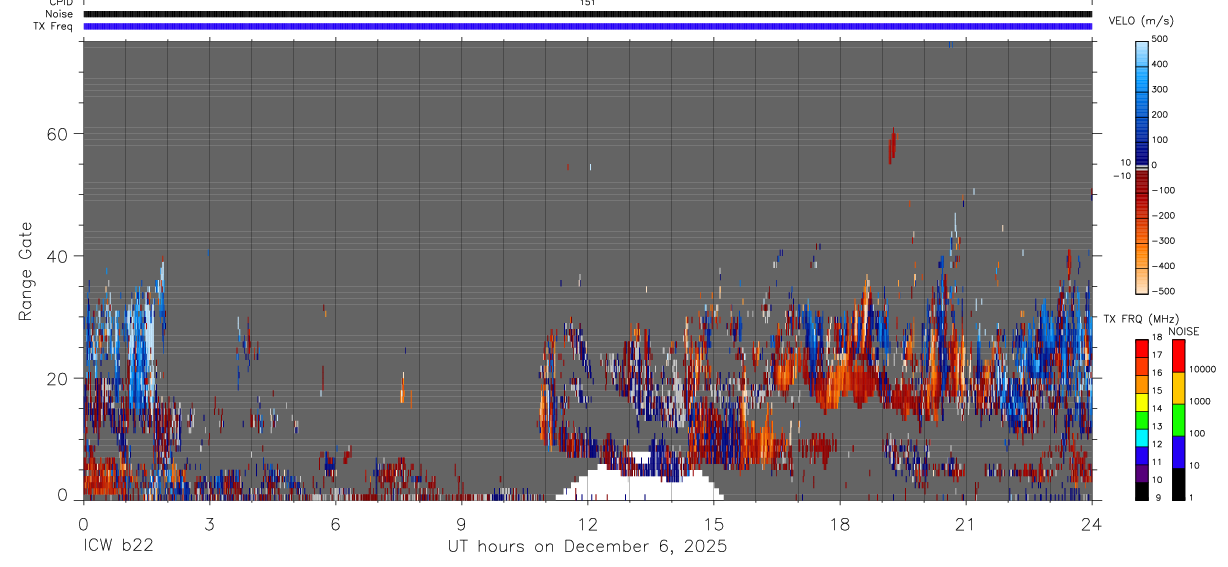This screenshot has width=1228, height=567.
Task: Click the "14" TX frequency tick label
Action: pos(1157,409)
